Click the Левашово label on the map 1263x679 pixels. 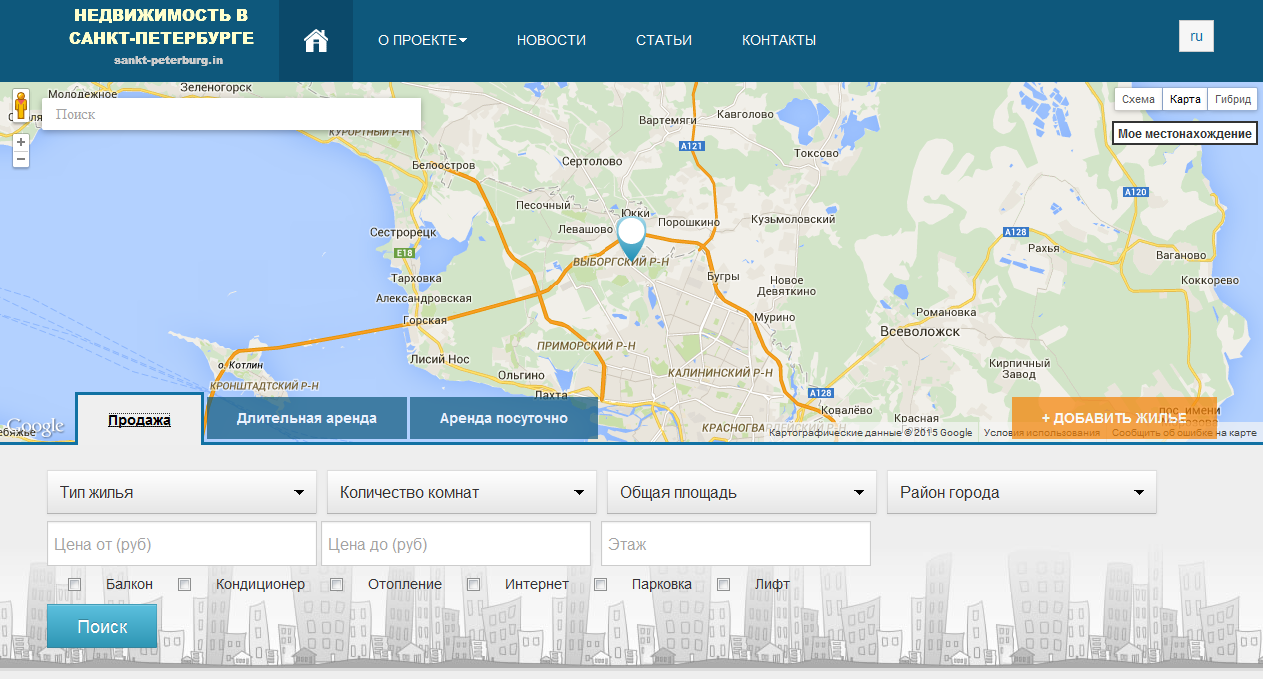point(584,229)
